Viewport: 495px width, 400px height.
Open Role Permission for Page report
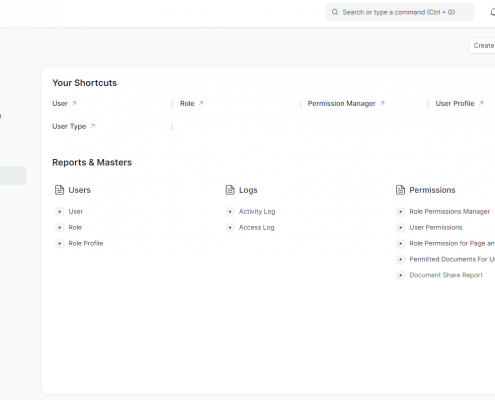(x=452, y=244)
